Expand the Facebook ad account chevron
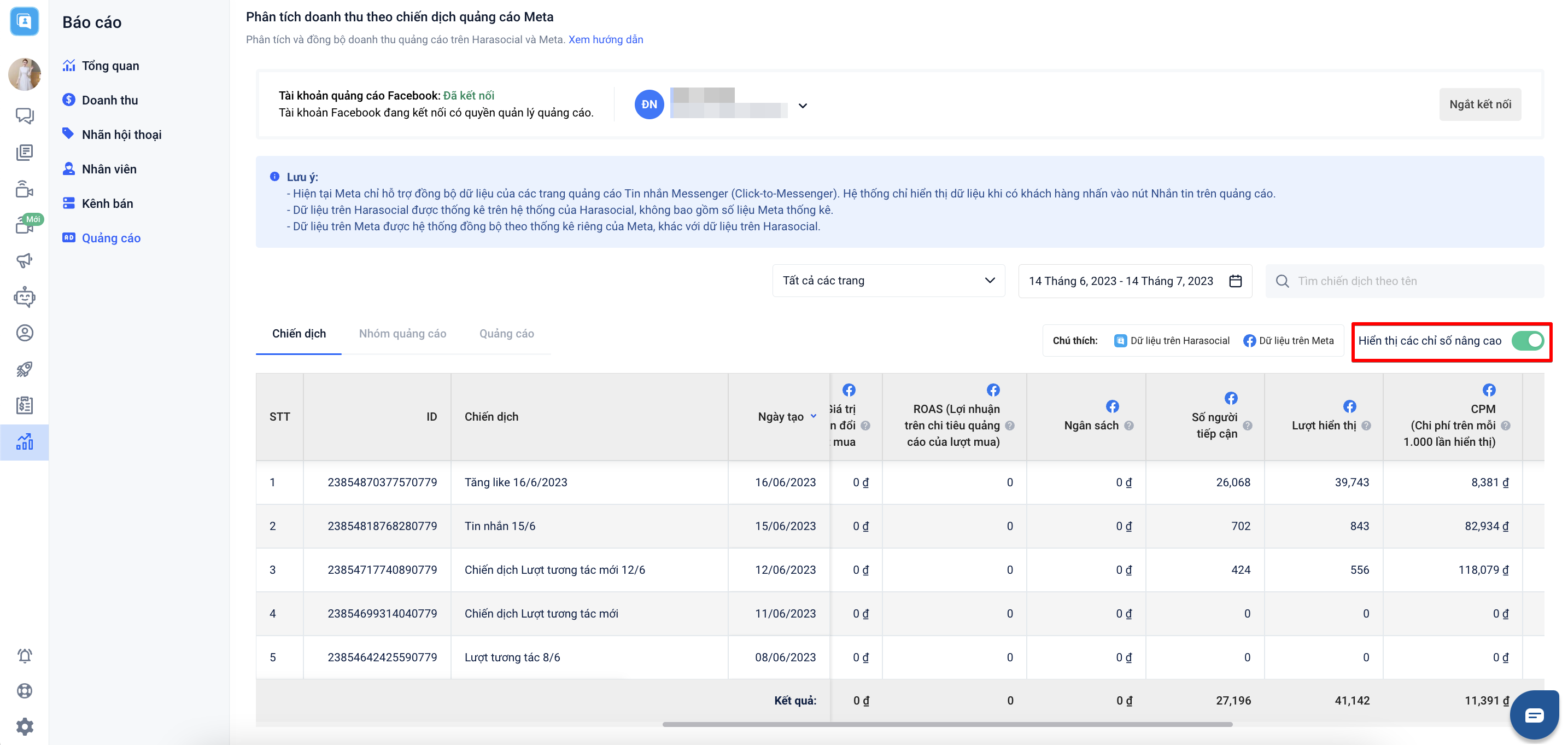The width and height of the screenshot is (1568, 745). pyautogui.click(x=803, y=106)
